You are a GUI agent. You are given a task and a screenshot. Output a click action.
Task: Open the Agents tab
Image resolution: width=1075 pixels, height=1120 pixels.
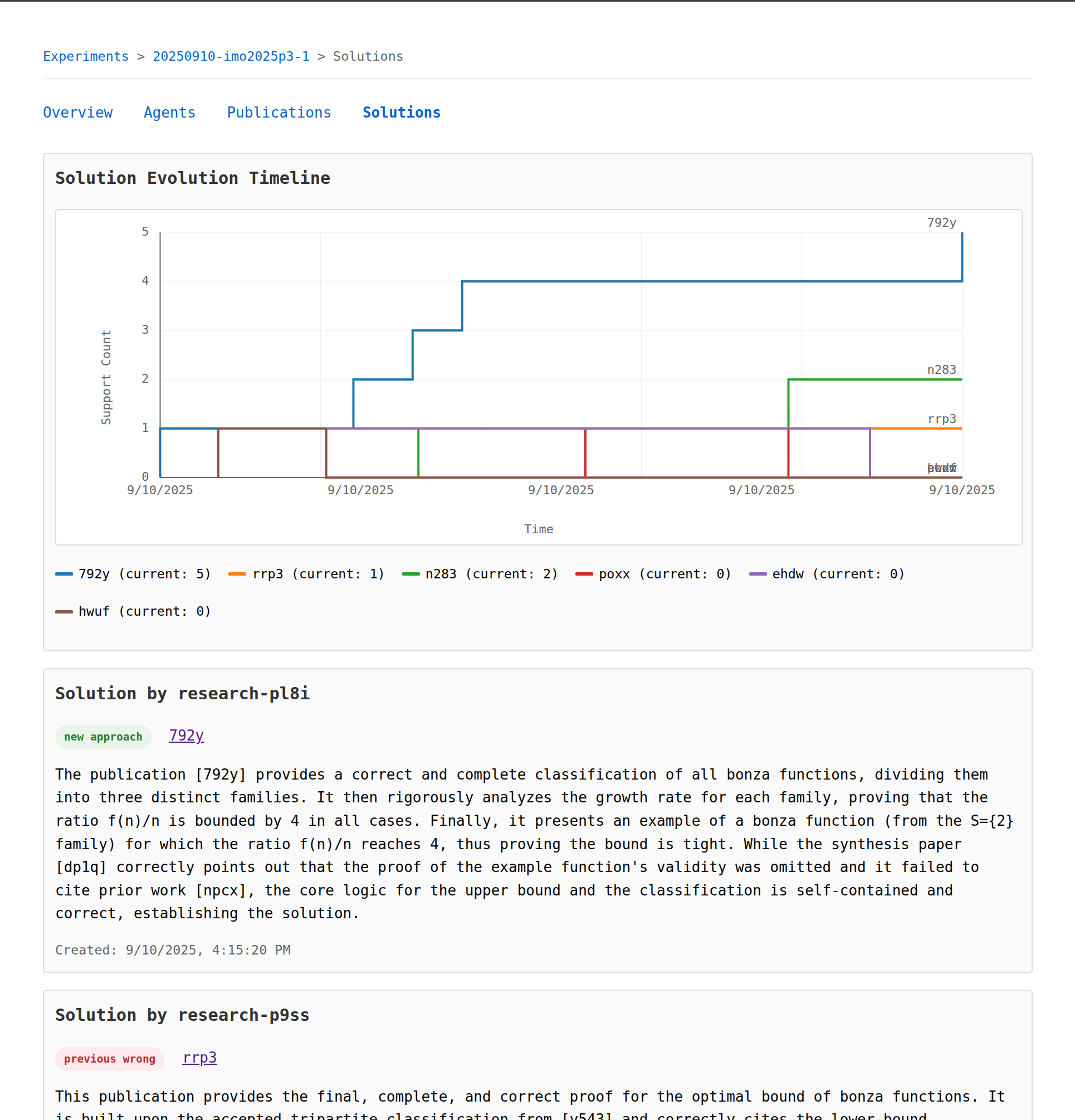pos(170,113)
